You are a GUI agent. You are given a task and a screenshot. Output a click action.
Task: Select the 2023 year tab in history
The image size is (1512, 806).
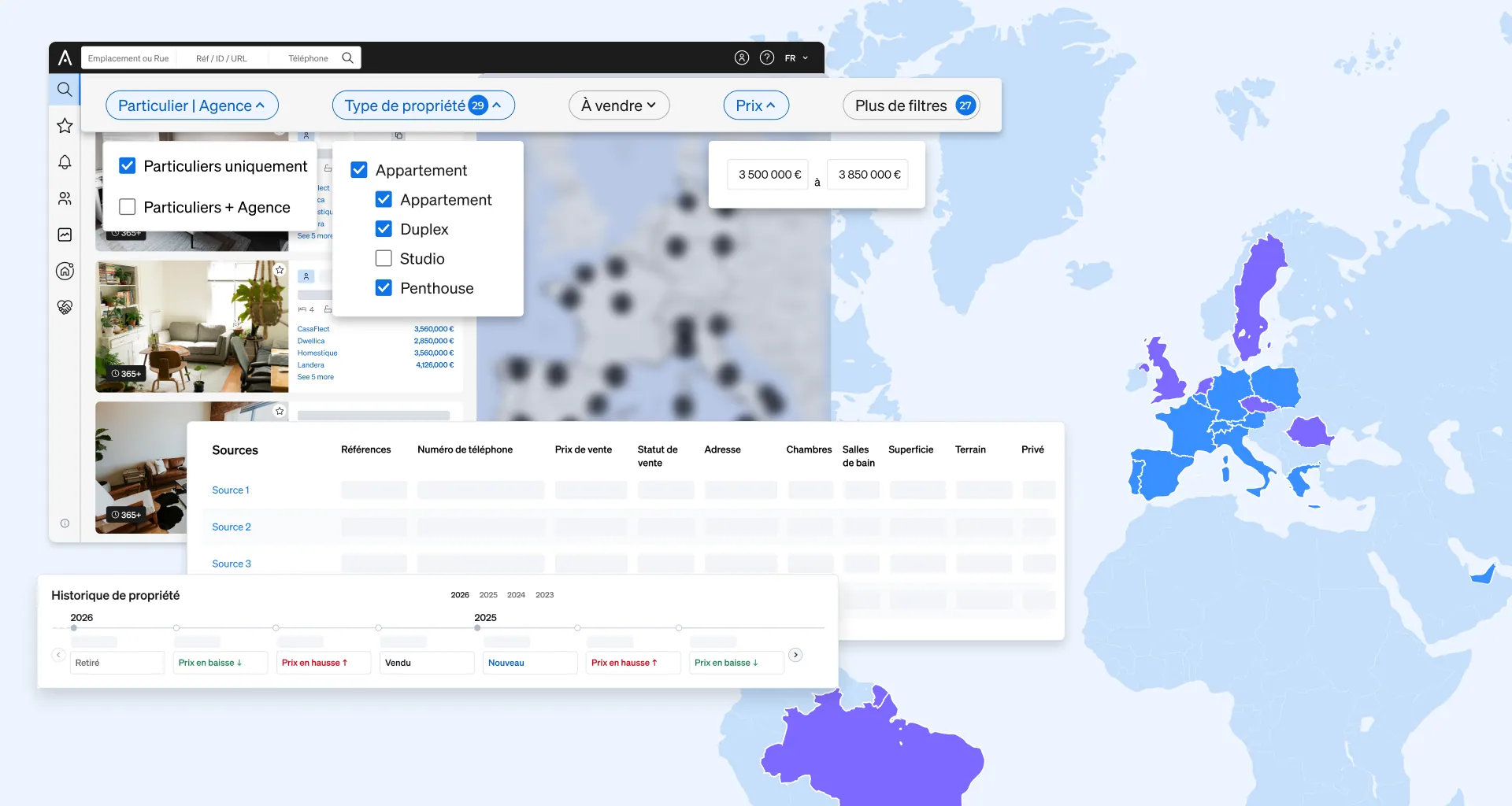click(544, 595)
